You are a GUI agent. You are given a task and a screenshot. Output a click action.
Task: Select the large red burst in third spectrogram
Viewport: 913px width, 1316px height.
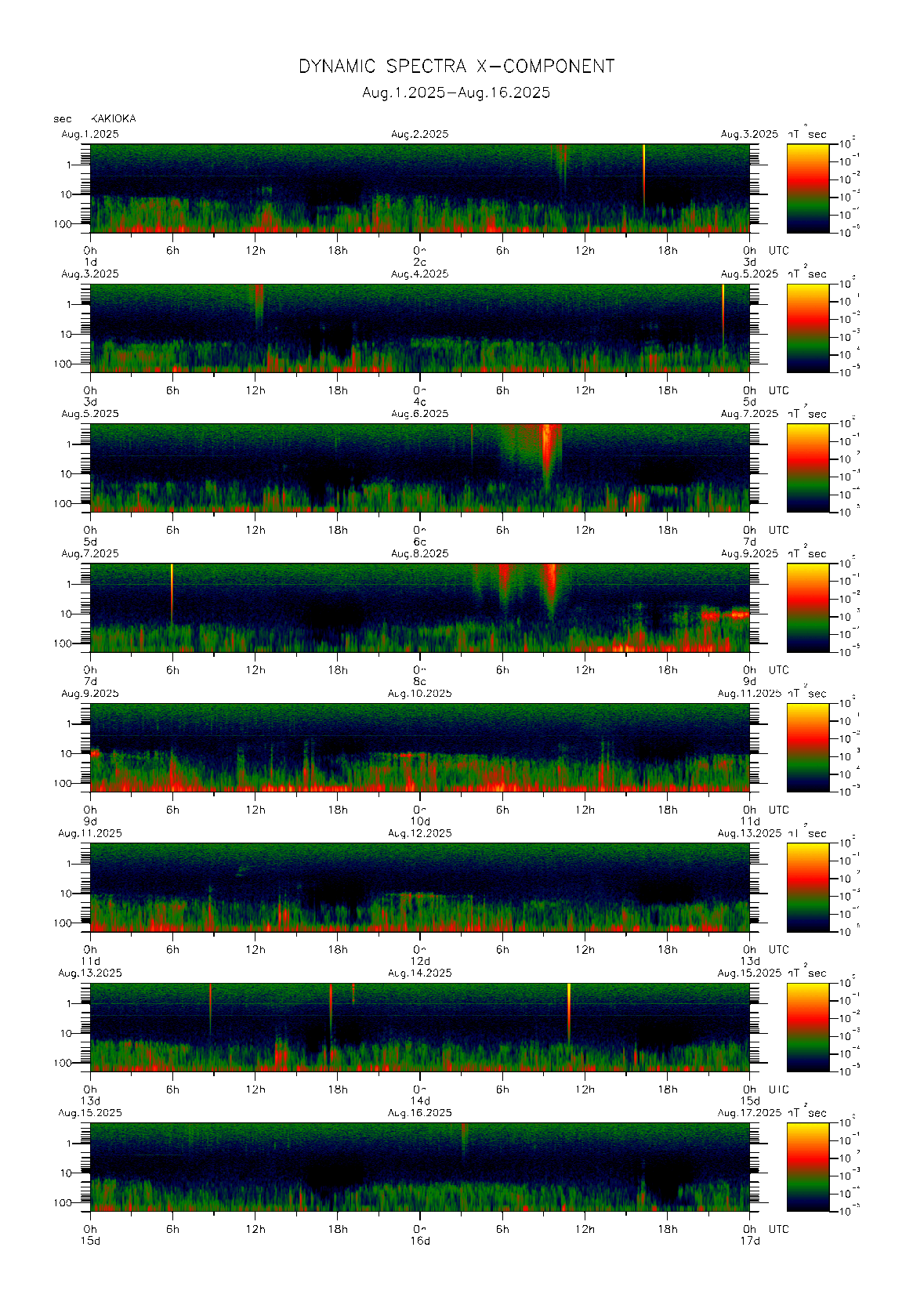pyautogui.click(x=550, y=451)
